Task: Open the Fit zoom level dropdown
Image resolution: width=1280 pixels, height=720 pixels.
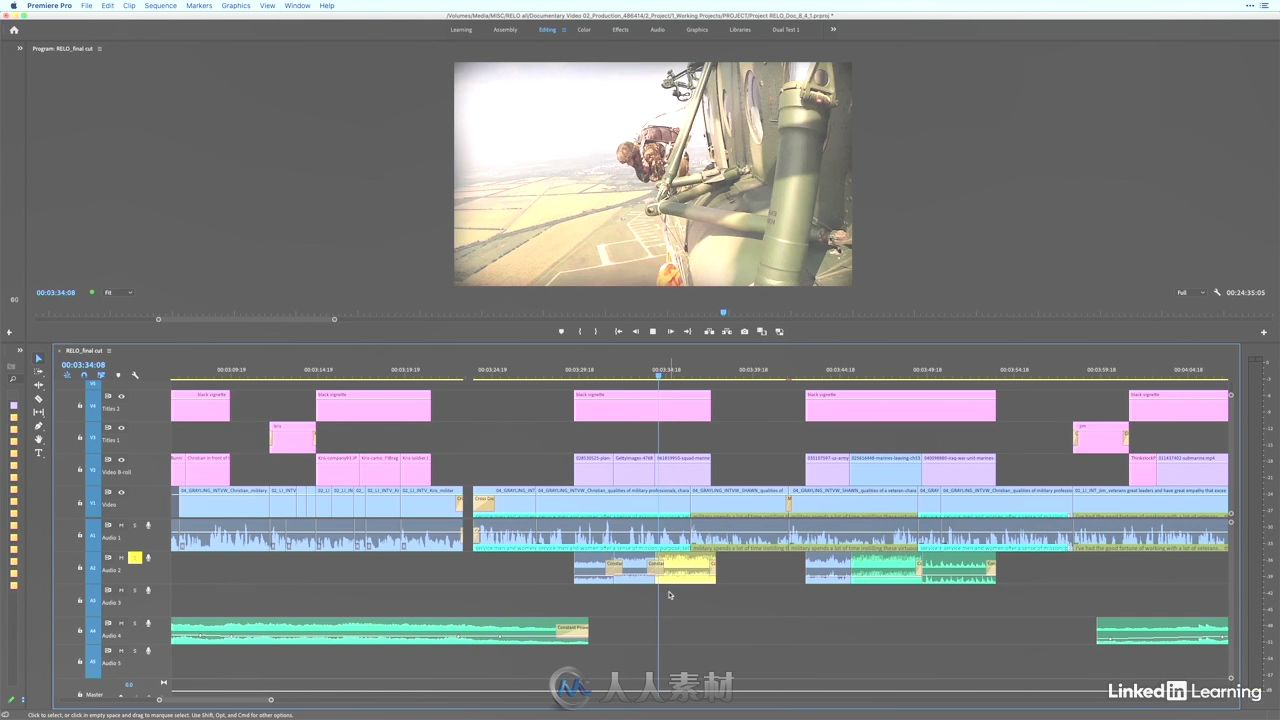Action: click(118, 293)
